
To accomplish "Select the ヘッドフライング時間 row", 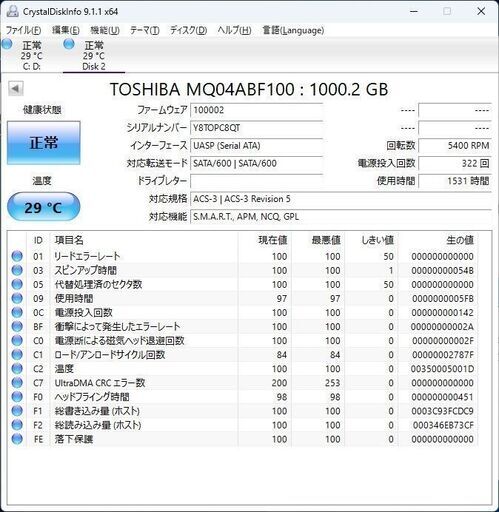I will coord(243,397).
